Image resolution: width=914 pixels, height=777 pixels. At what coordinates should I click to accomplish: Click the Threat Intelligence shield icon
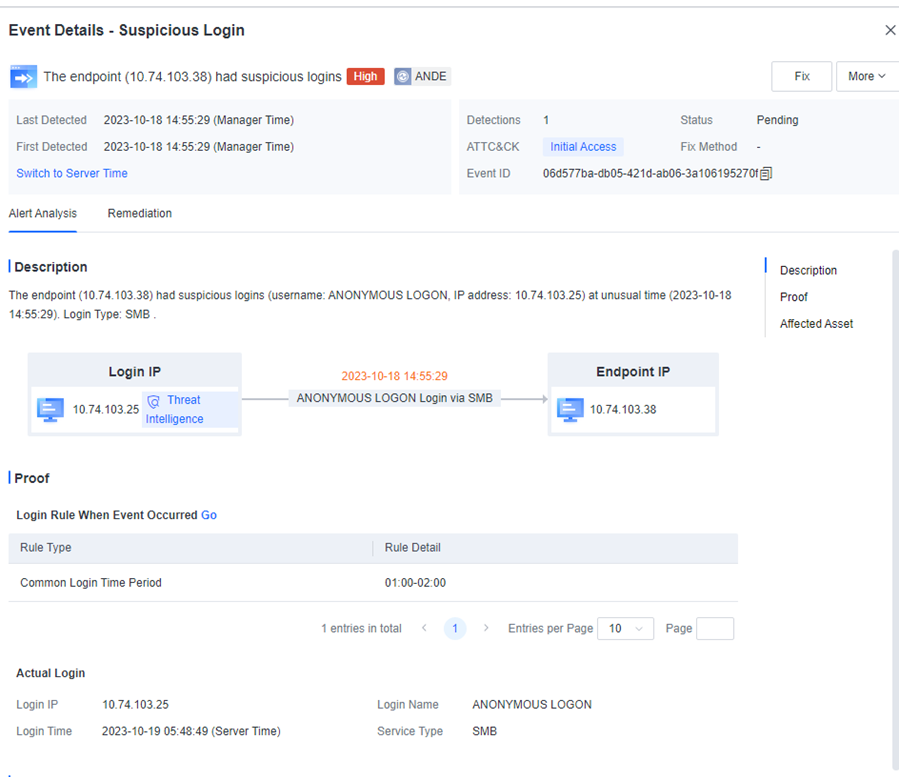pyautogui.click(x=153, y=400)
